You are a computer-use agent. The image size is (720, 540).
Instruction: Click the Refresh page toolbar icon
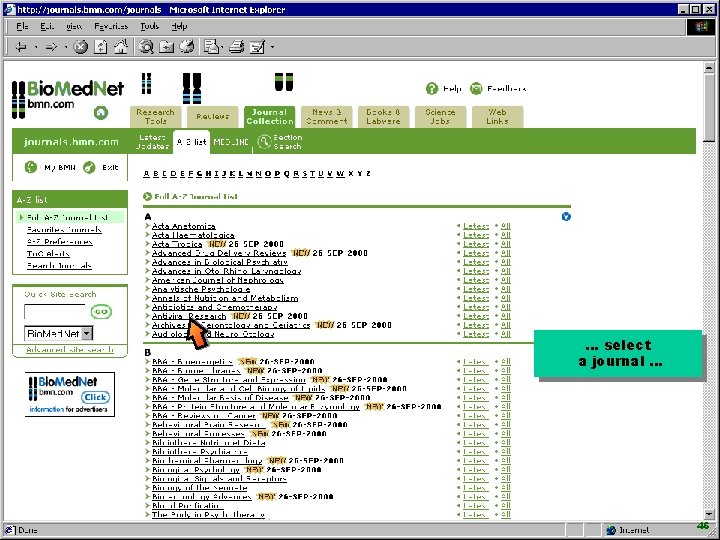point(101,47)
